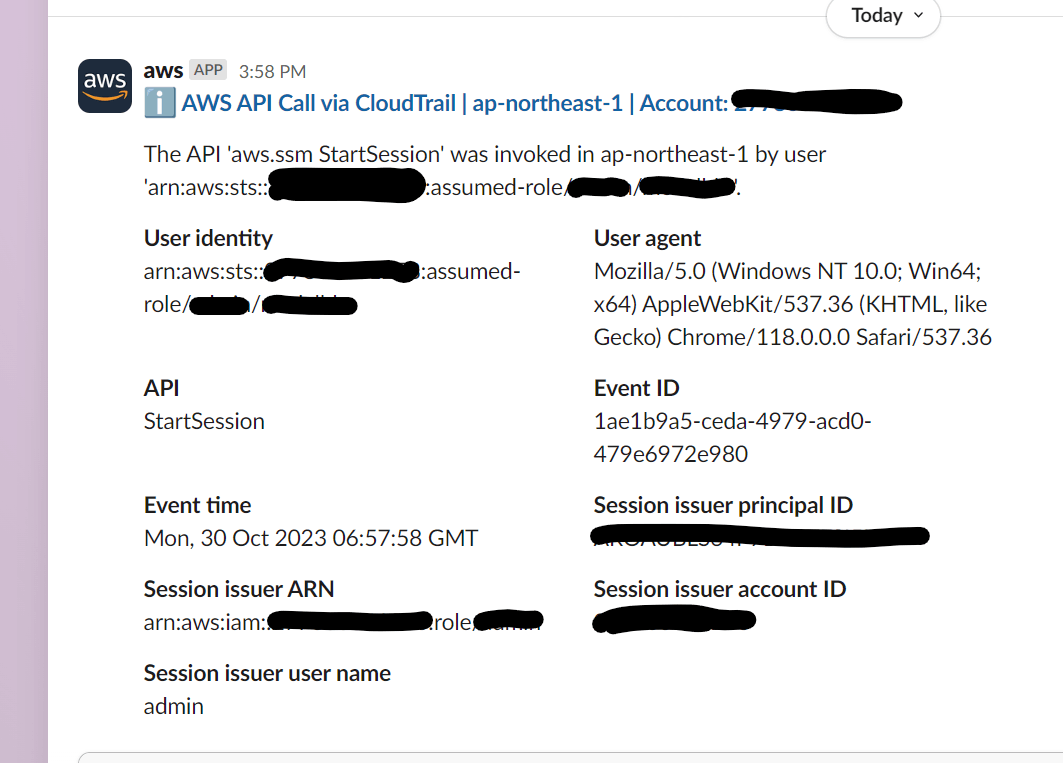The width and height of the screenshot is (1063, 763).
Task: Select the 'Session issuer ARN' heading
Action: (x=239, y=589)
